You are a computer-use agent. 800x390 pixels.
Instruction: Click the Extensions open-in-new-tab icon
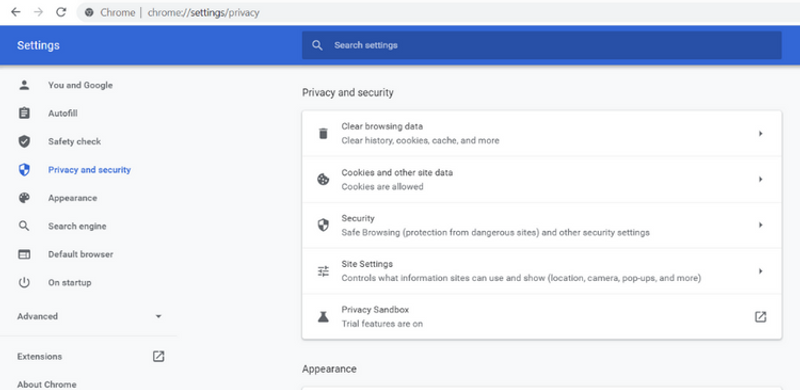pyautogui.click(x=158, y=356)
